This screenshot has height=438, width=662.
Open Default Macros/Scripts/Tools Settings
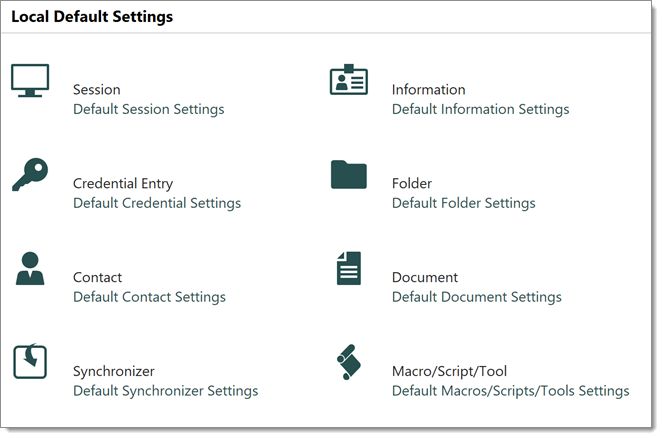pyautogui.click(x=510, y=391)
